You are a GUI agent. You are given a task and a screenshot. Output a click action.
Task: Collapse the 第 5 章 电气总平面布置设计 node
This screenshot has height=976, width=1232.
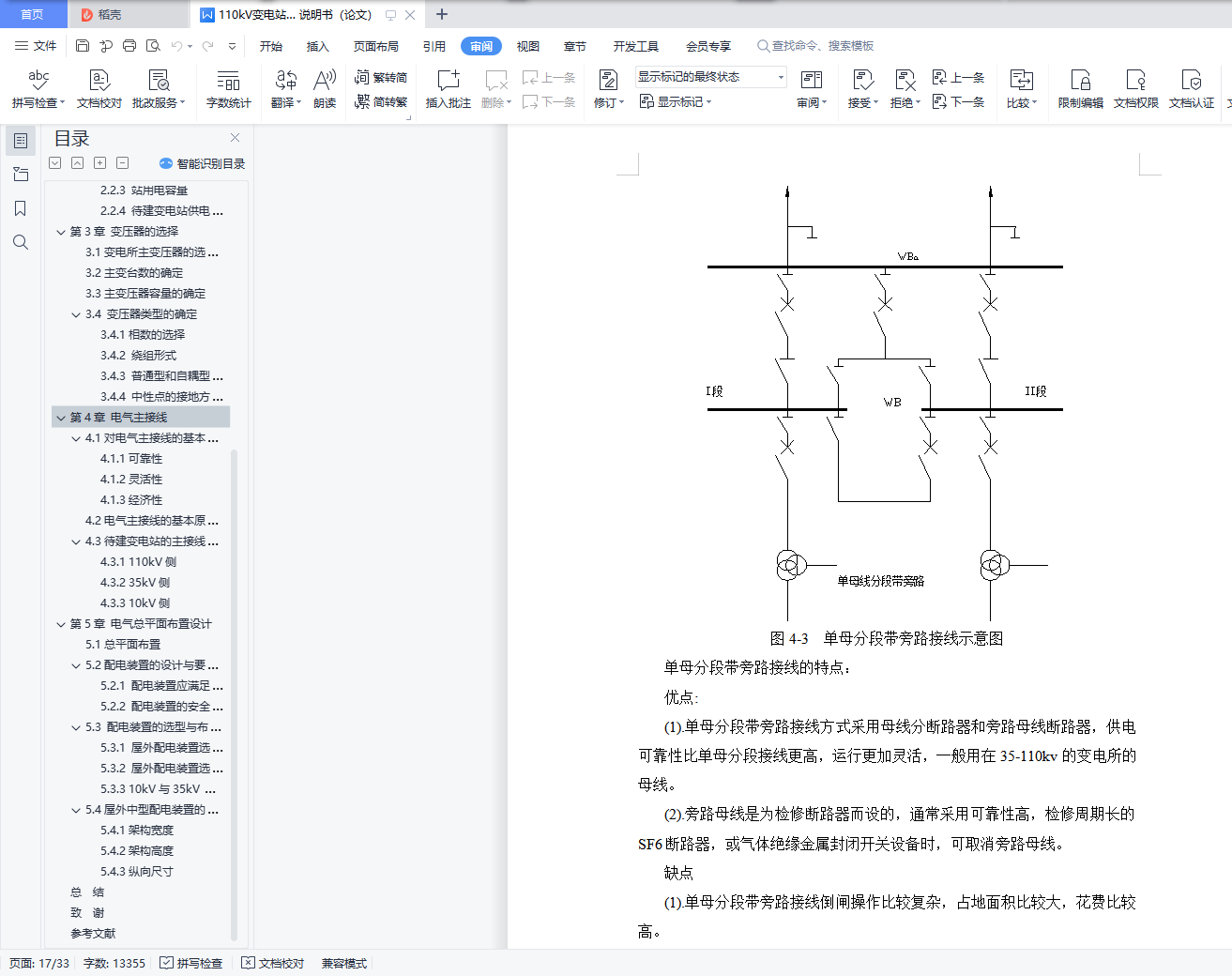pos(61,624)
